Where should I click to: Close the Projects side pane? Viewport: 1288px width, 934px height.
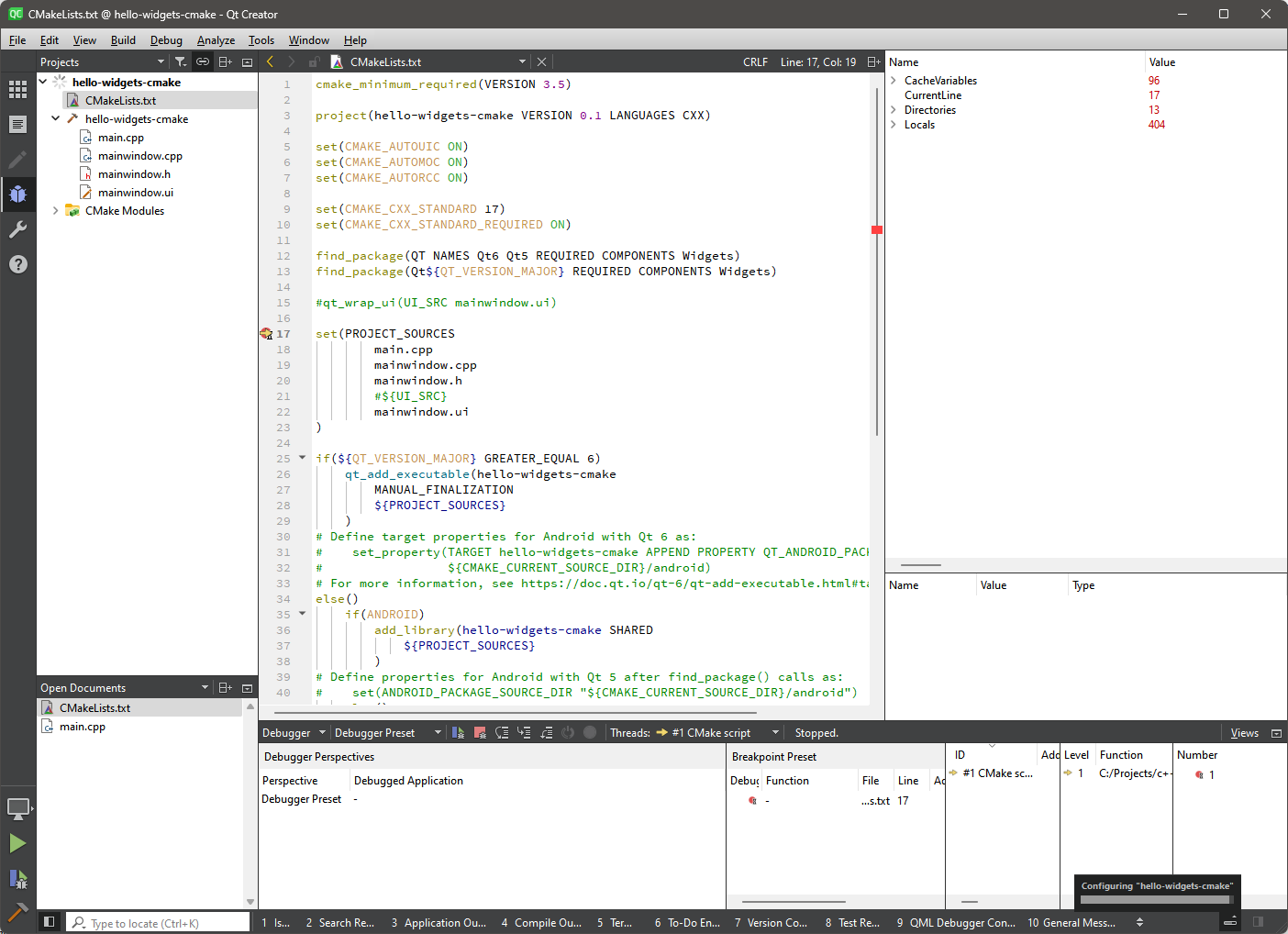247,61
